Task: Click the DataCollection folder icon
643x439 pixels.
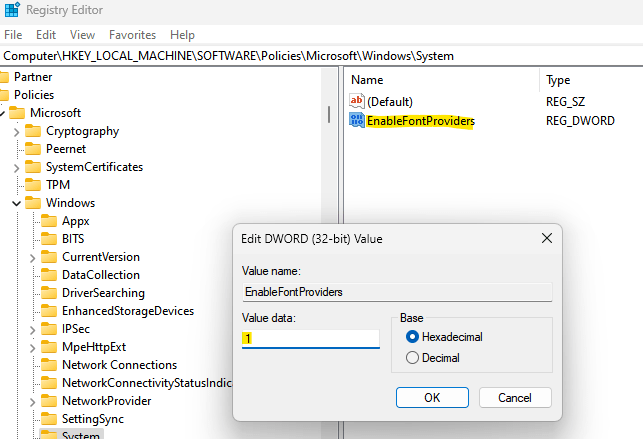Action: 49,275
